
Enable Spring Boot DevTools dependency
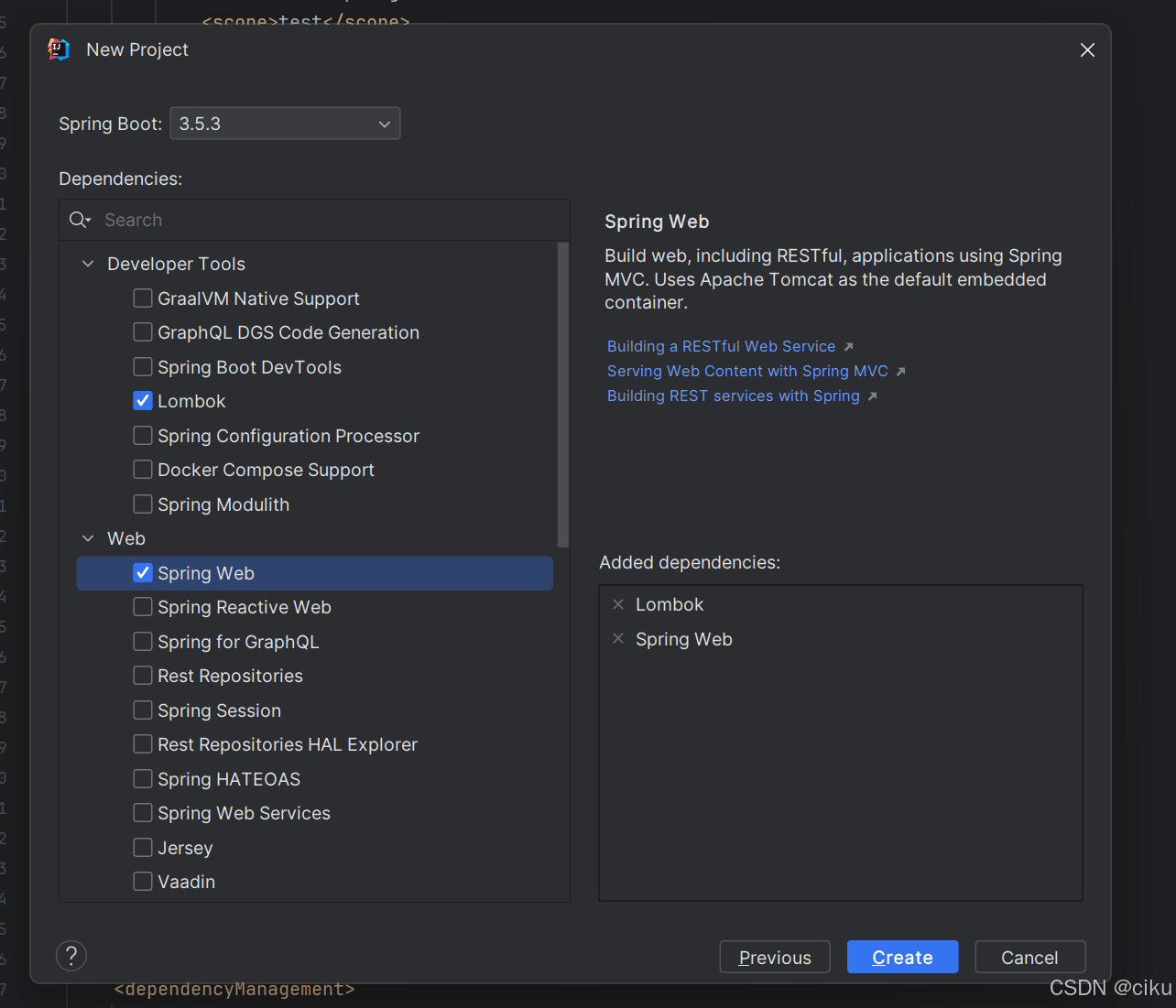[143, 367]
